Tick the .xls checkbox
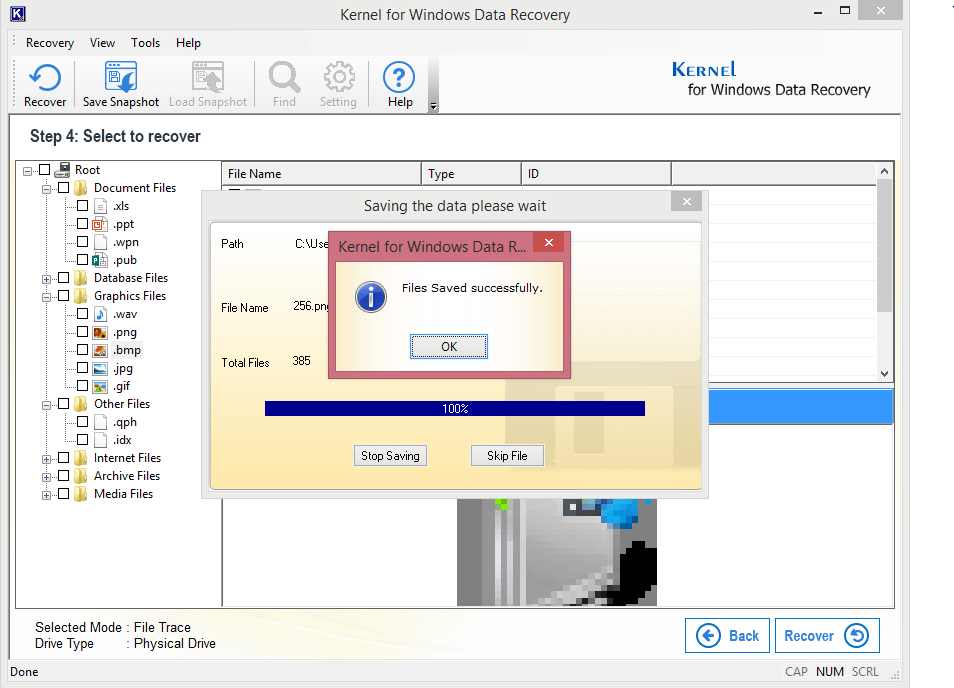The width and height of the screenshot is (954, 688). pos(83,206)
